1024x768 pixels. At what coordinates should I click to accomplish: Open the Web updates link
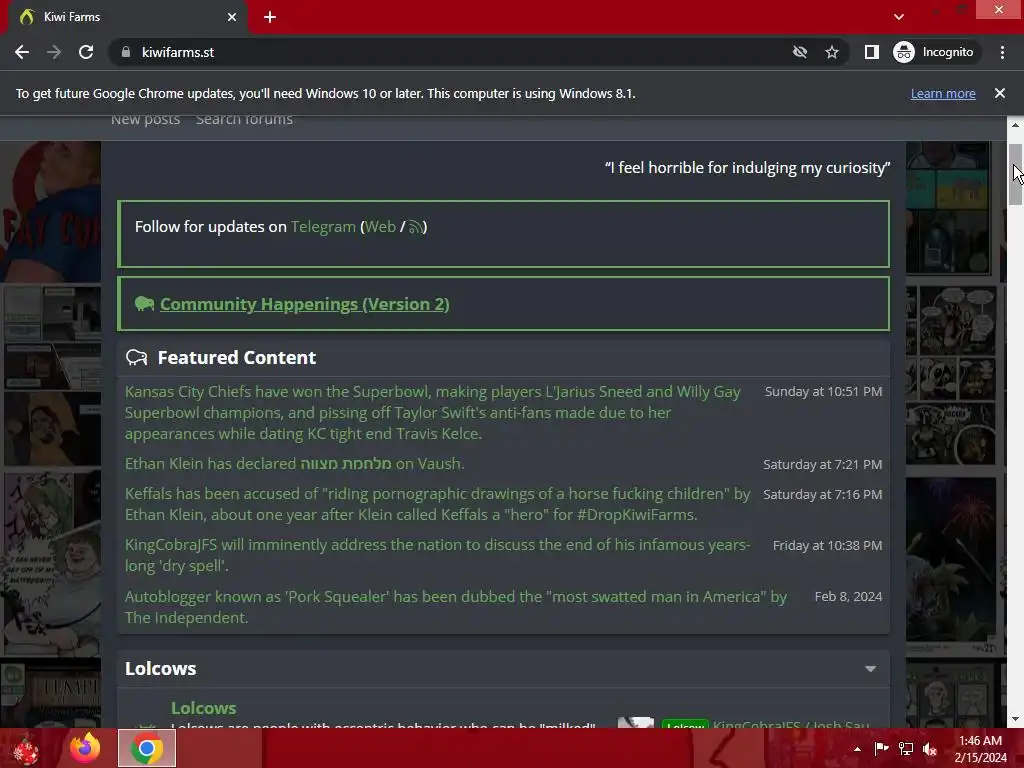point(380,227)
